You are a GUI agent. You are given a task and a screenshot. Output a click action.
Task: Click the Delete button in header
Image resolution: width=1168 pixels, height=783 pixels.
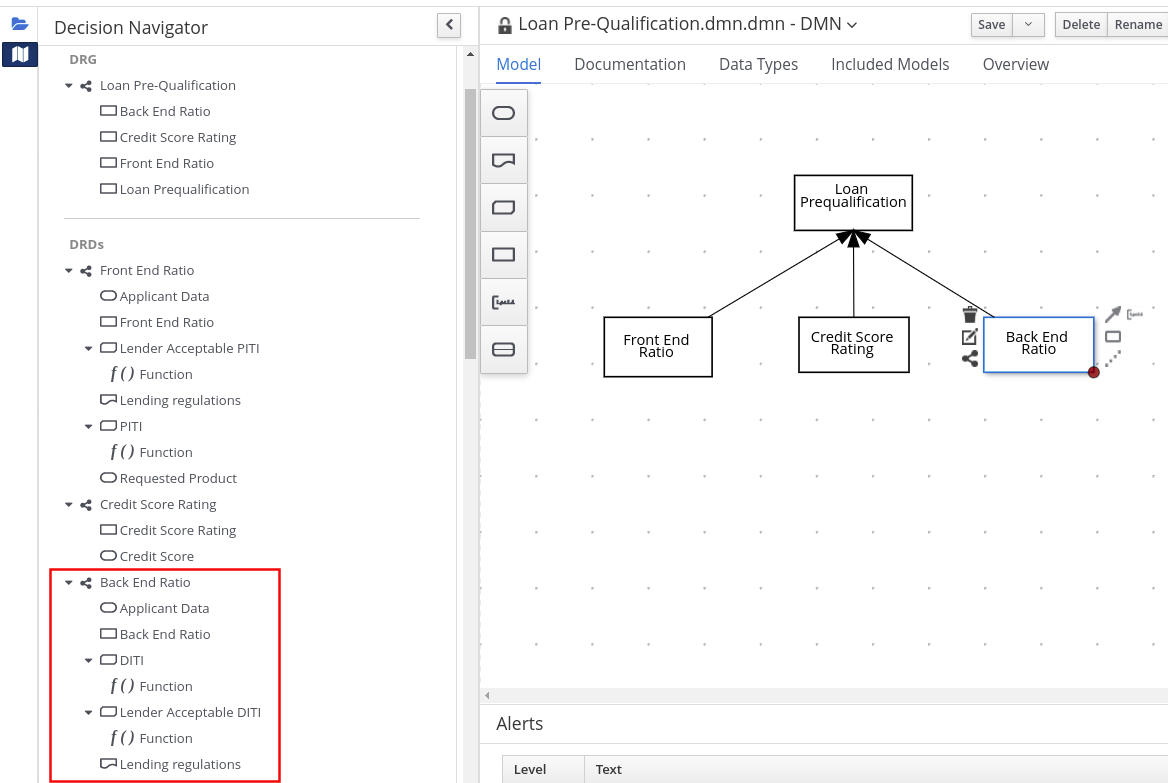(x=1080, y=25)
